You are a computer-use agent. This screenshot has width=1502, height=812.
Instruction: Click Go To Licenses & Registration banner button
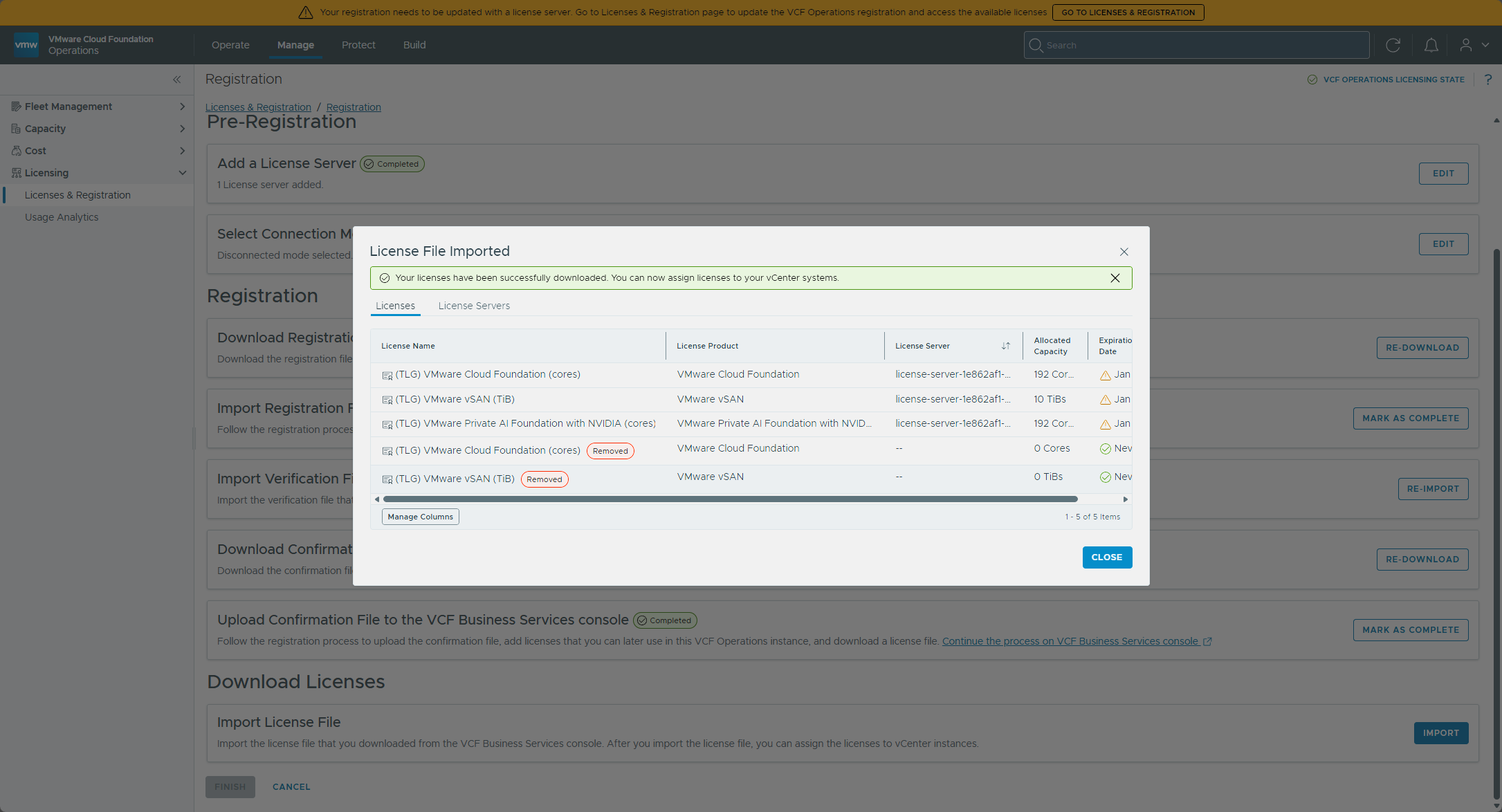[1128, 12]
